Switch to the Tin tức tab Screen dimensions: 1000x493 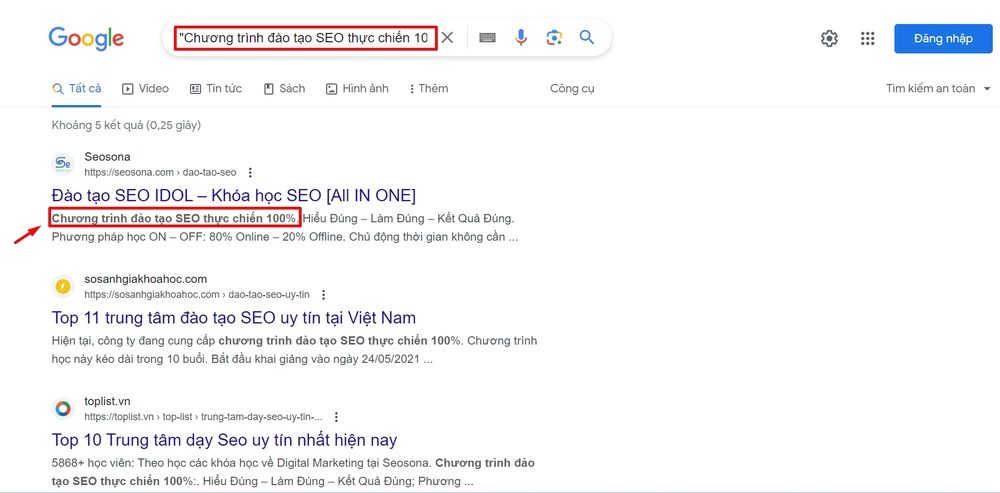[x=216, y=89]
